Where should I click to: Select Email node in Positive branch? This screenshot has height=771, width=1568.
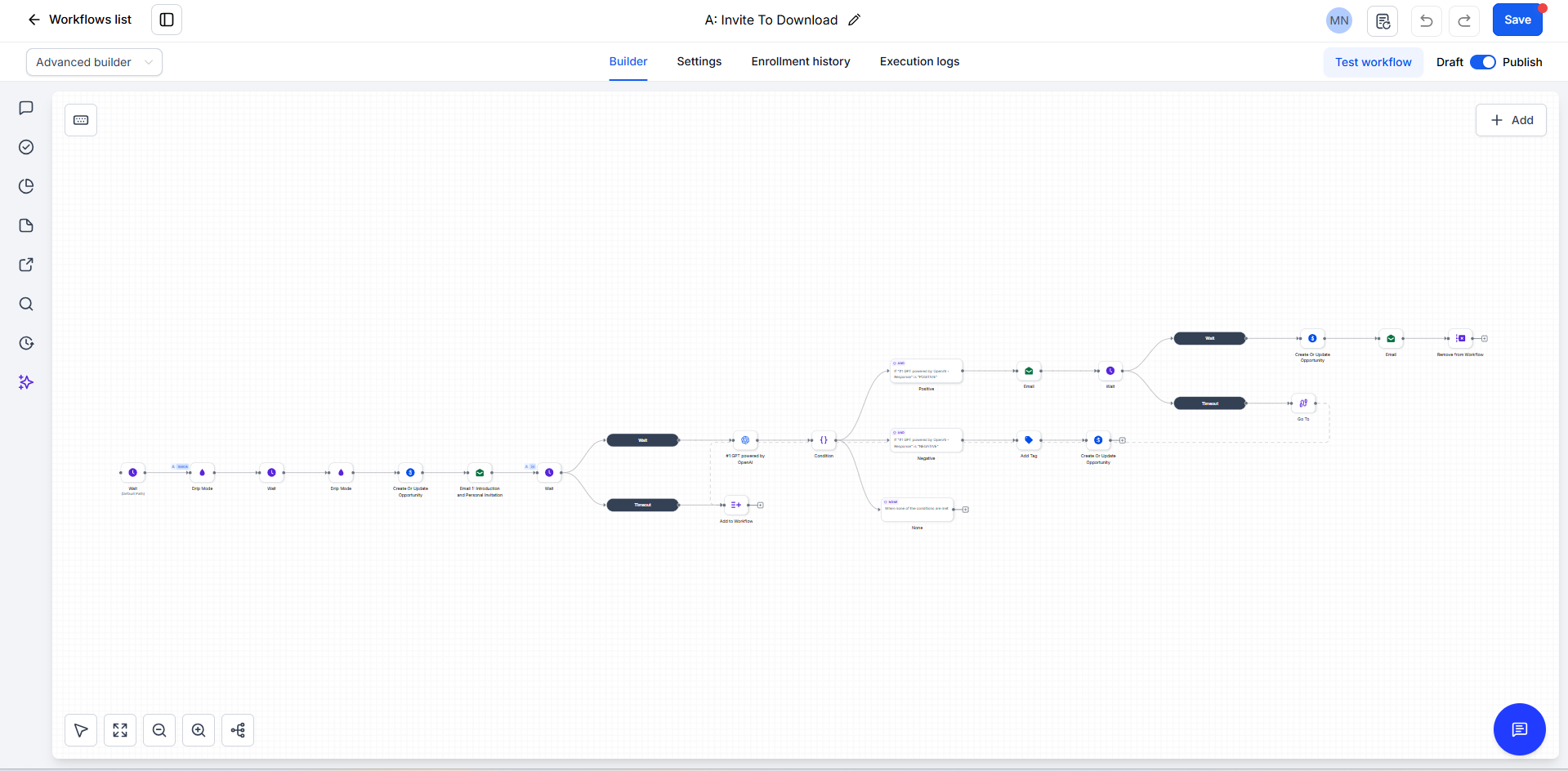[1029, 371]
